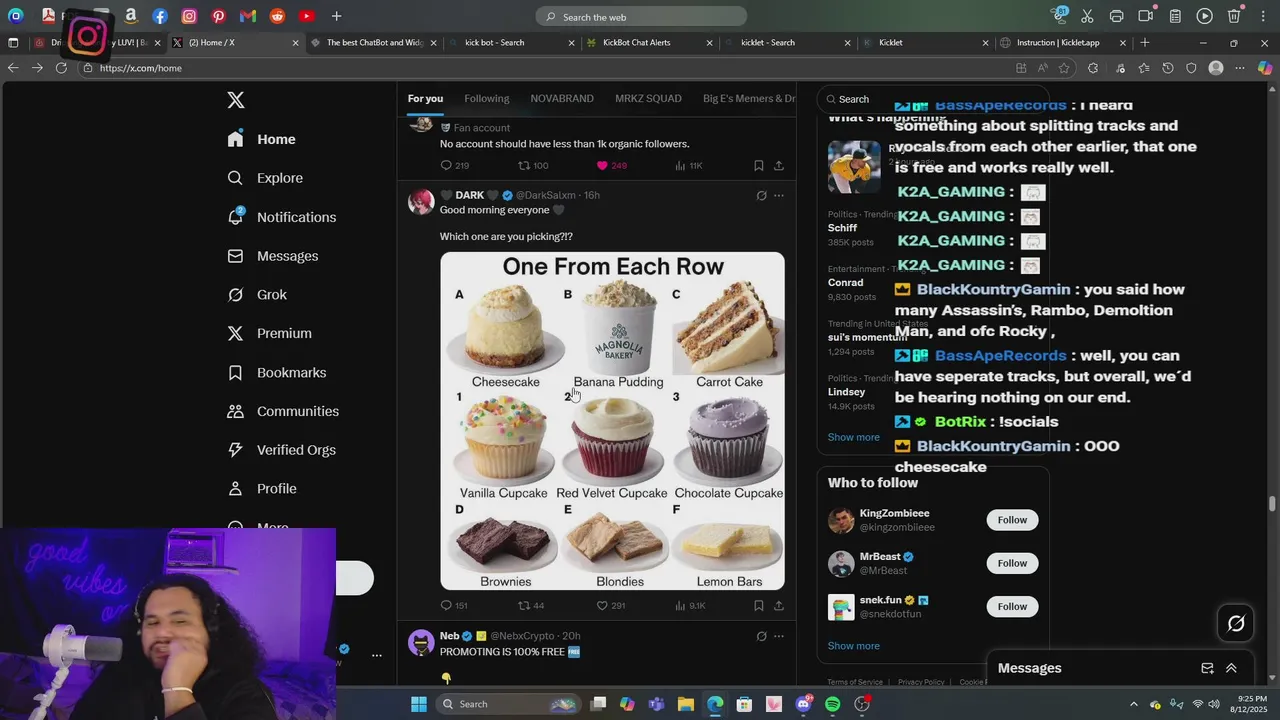Follow snek.fun
This screenshot has height=720, width=1280.
pyautogui.click(x=1012, y=606)
